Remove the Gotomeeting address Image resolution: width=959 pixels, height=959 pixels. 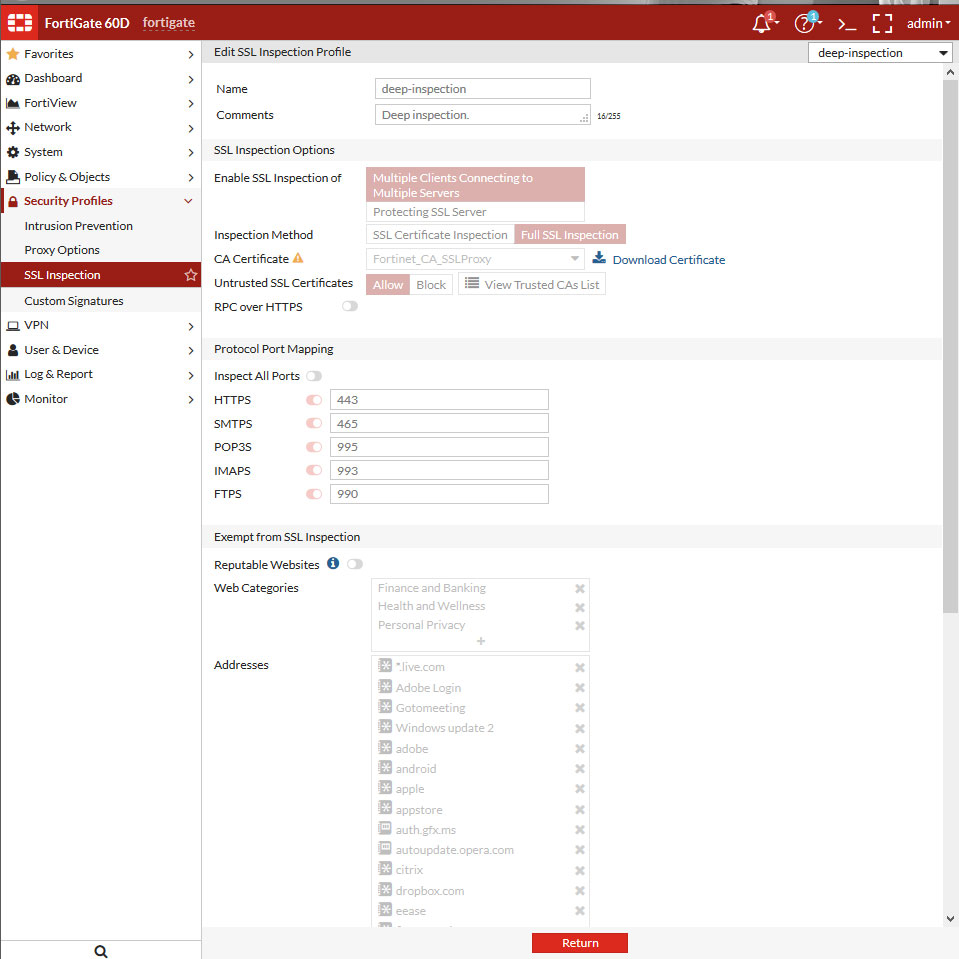(x=580, y=708)
